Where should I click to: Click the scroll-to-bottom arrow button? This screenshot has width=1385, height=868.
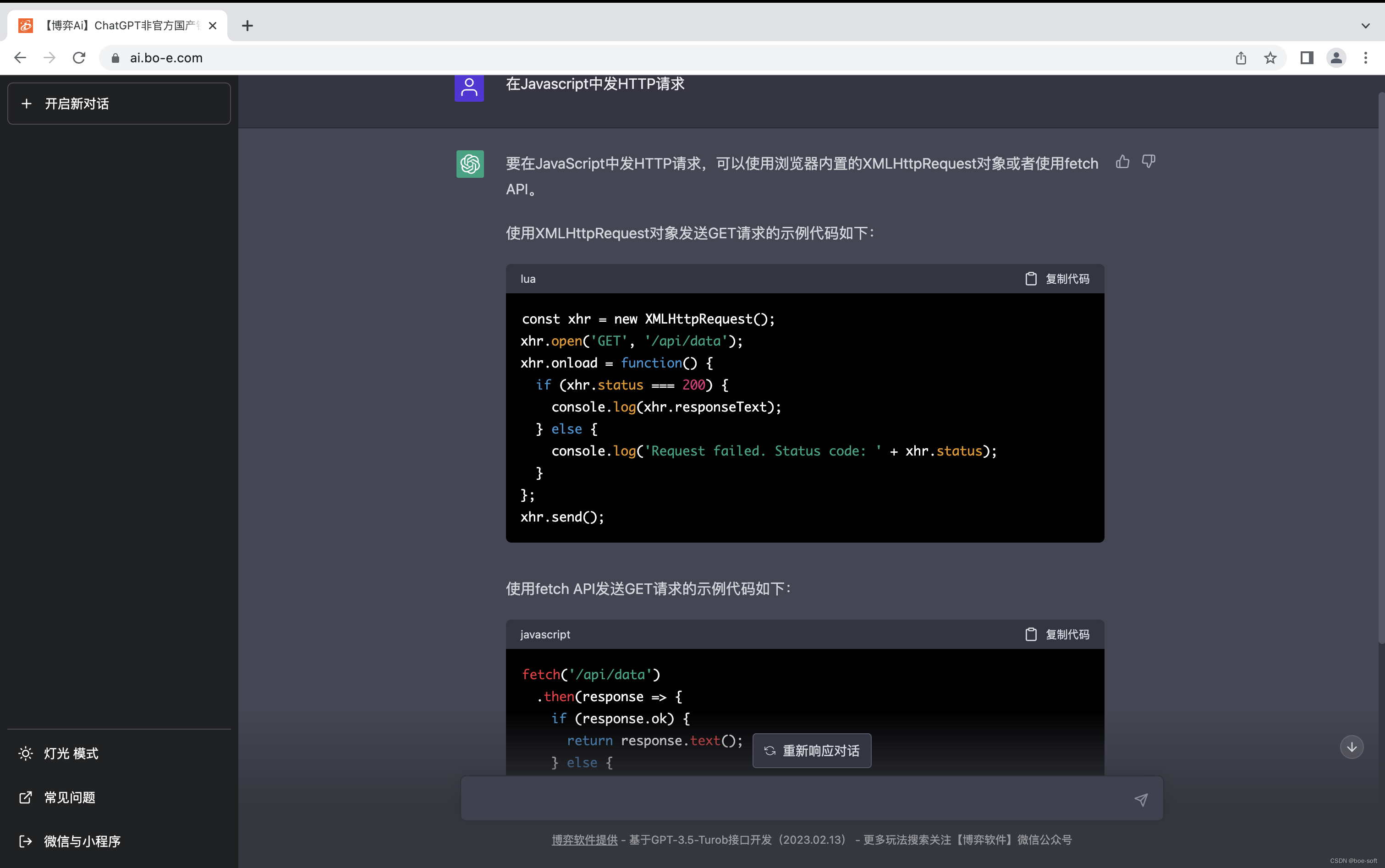click(x=1352, y=747)
